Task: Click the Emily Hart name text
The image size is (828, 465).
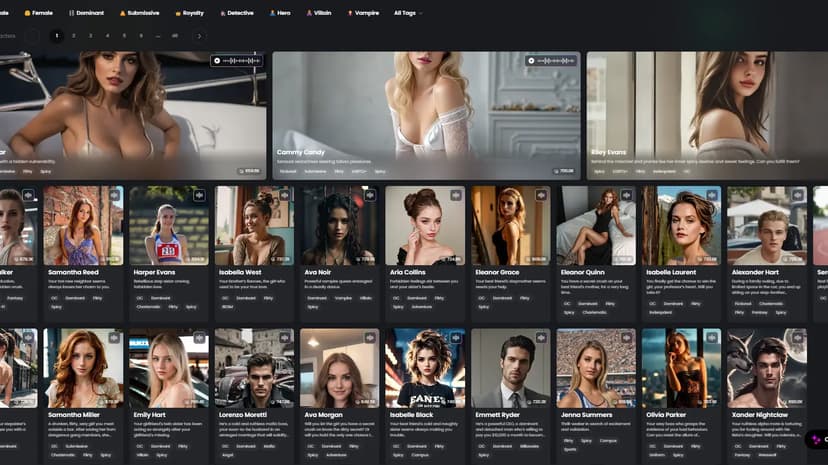Action: [149, 415]
